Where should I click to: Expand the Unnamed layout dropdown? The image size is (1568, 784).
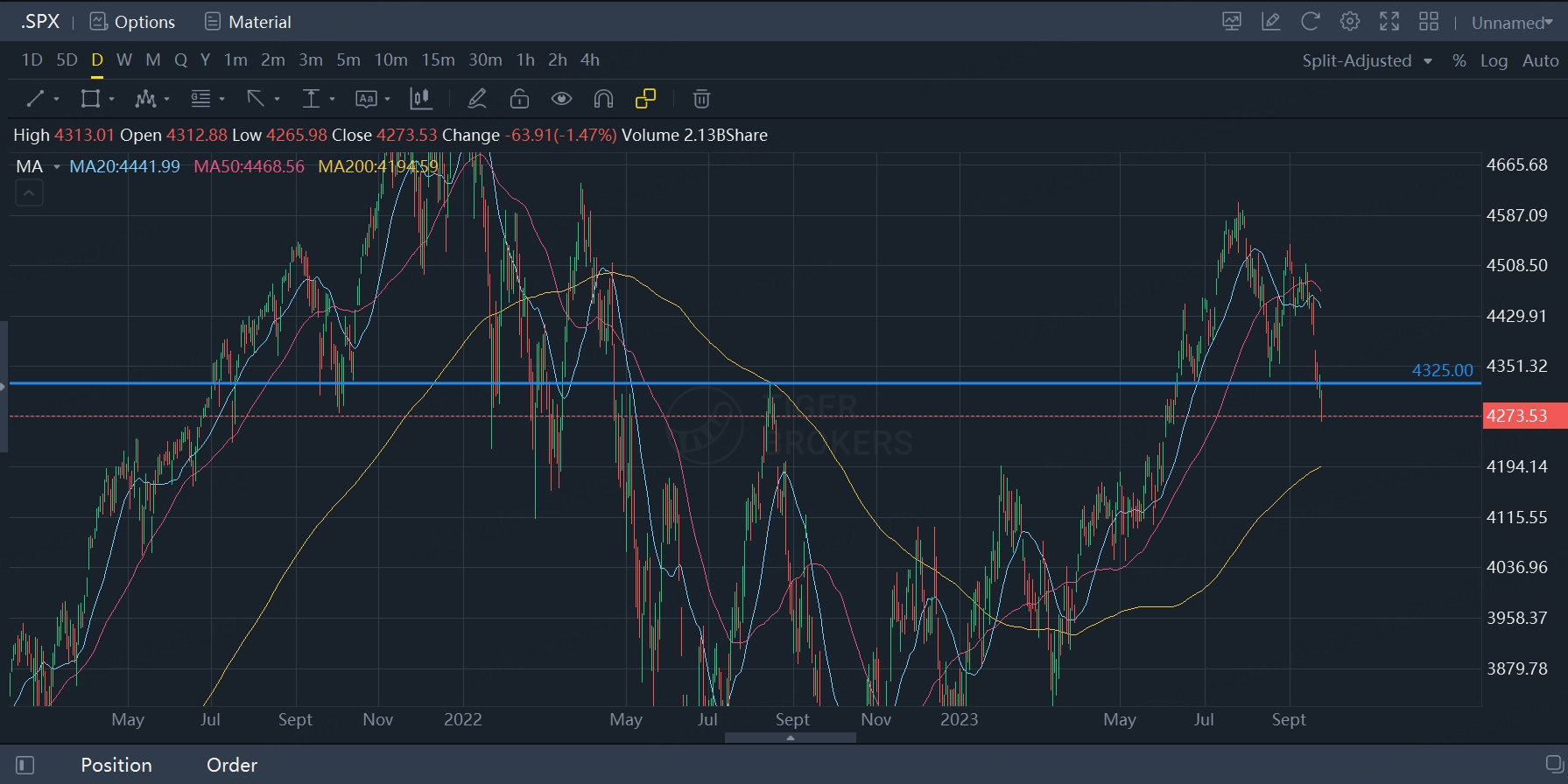[x=1512, y=23]
